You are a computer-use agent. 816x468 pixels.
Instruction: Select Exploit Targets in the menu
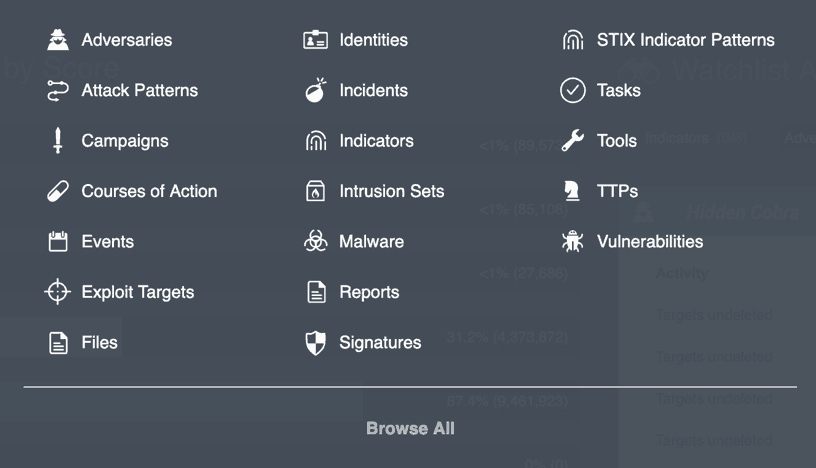coord(138,293)
